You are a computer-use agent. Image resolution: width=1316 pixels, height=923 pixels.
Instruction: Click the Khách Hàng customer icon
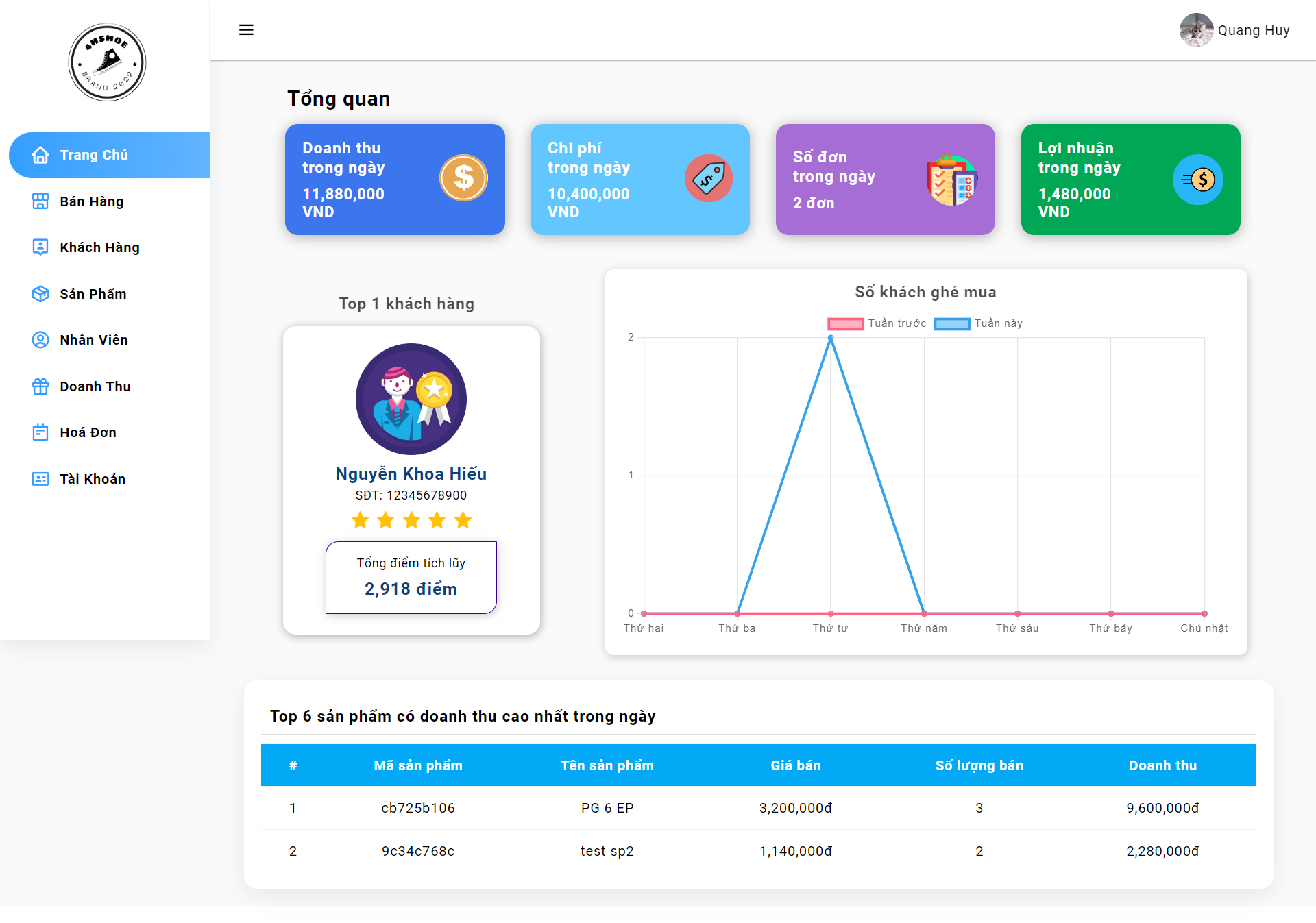(40, 247)
